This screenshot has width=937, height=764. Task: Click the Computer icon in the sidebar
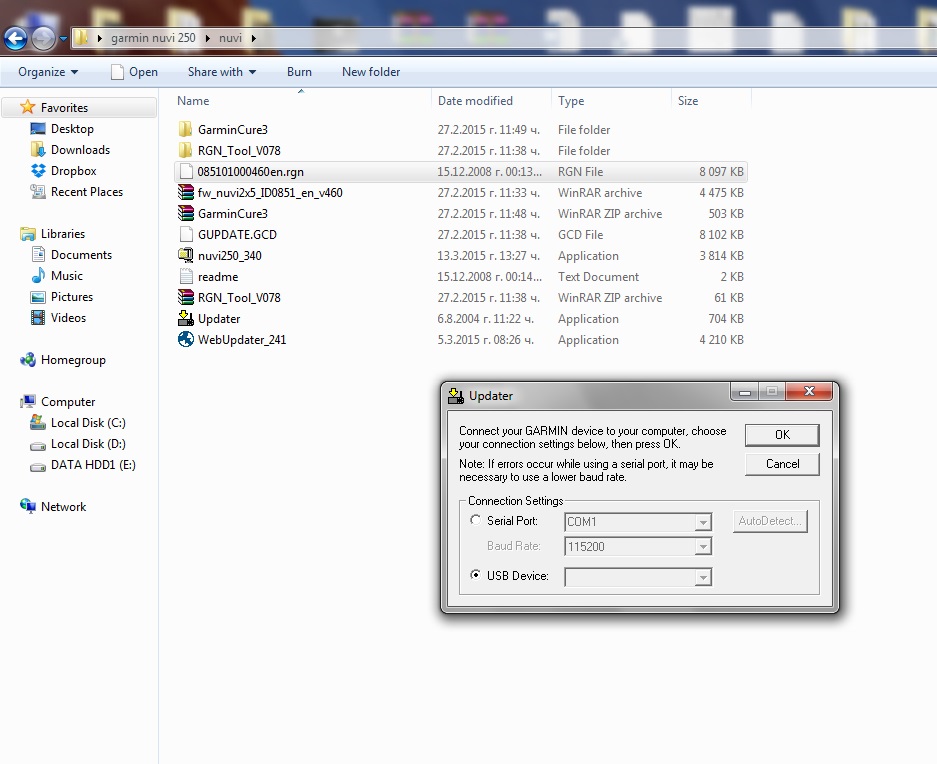tap(27, 402)
